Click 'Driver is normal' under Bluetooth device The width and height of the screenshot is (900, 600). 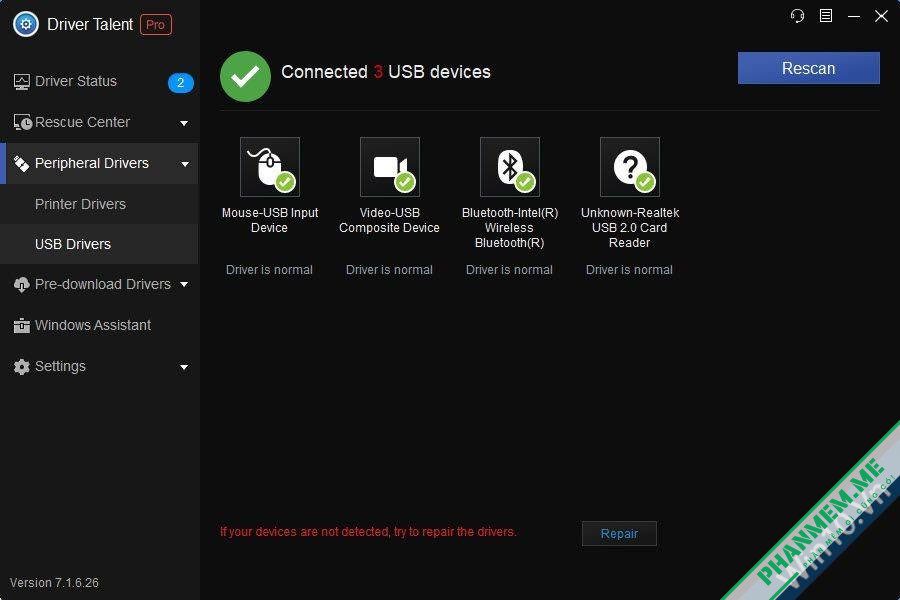(509, 270)
